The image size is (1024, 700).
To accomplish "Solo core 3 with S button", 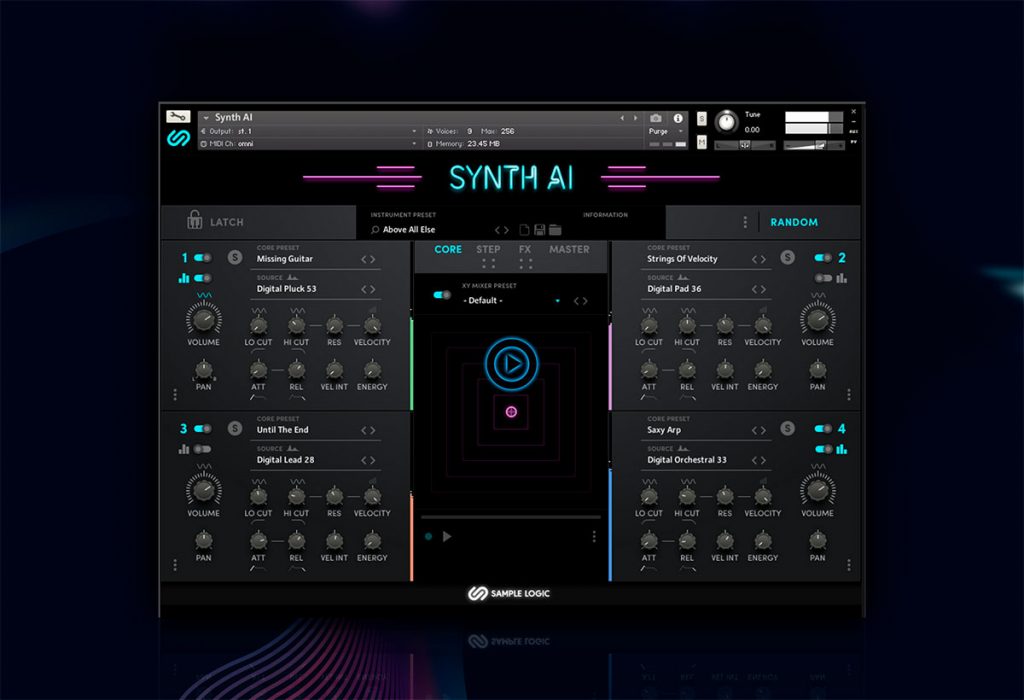I will pyautogui.click(x=235, y=428).
